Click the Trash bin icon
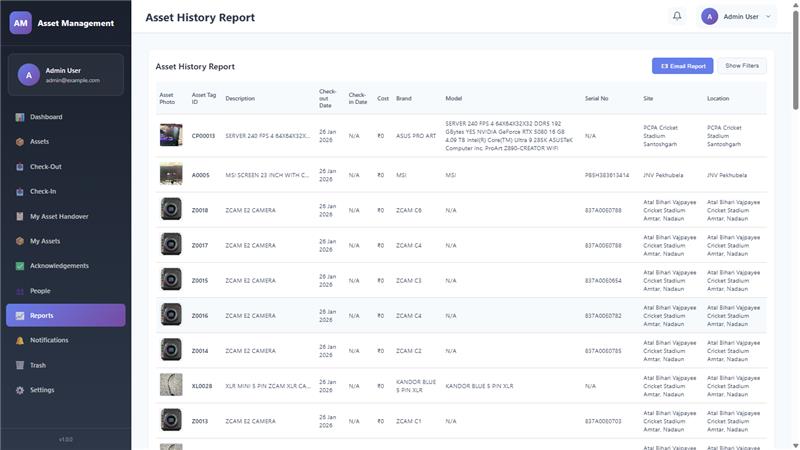Screen dimensions: 800x450 point(20,365)
